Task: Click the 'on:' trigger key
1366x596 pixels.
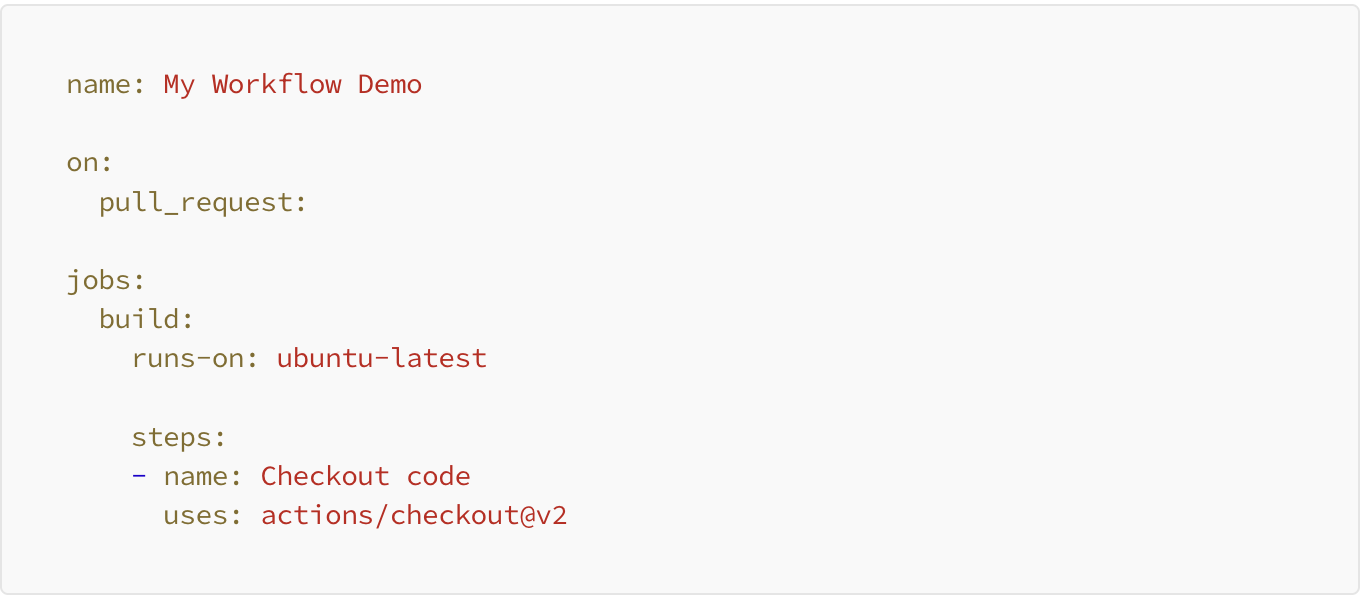Action: click(91, 163)
